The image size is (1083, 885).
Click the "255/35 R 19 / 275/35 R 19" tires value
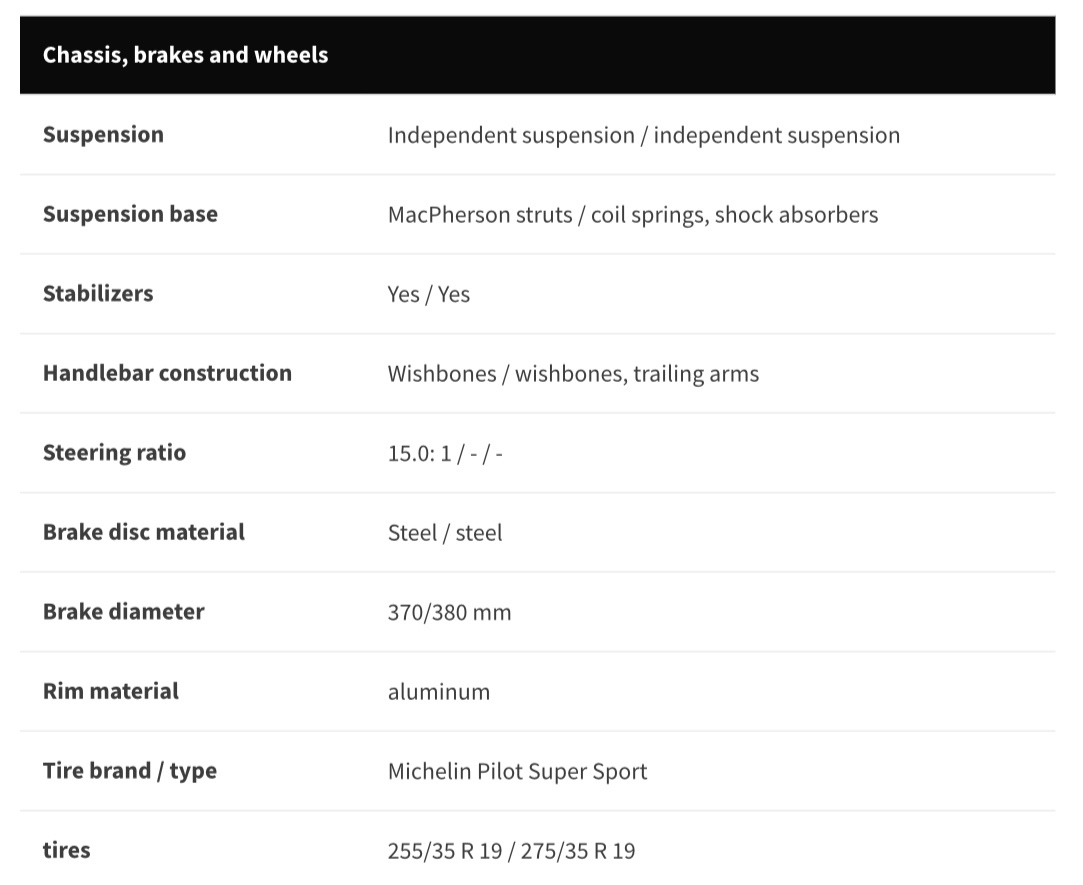[511, 851]
